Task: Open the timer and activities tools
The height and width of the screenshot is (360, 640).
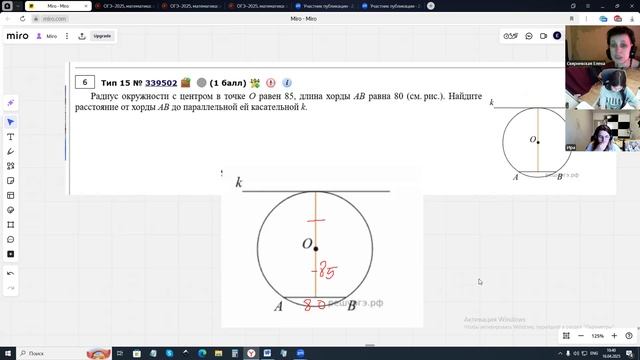Action: pyautogui.click(x=511, y=36)
